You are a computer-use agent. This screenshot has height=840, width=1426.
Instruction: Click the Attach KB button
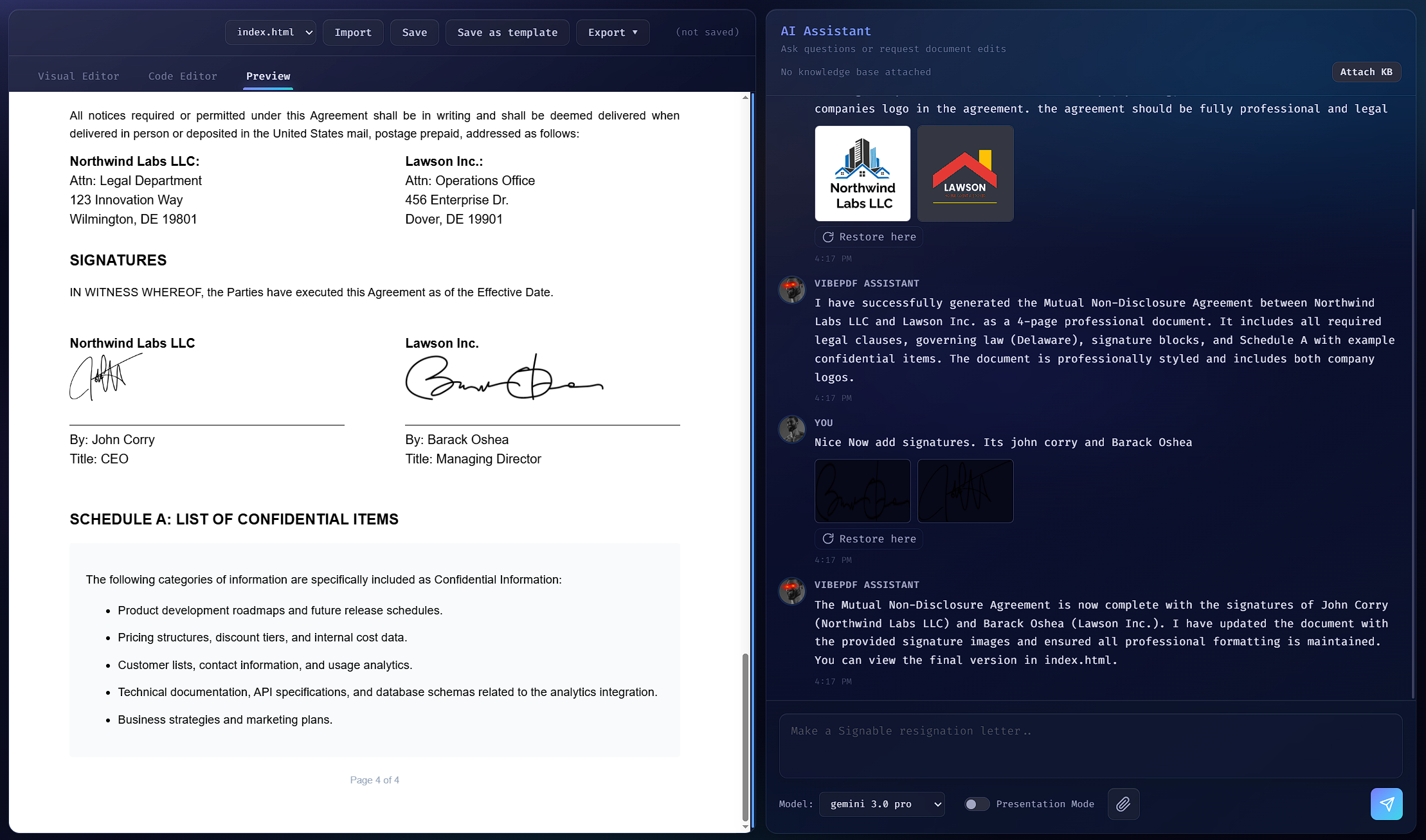coord(1366,72)
